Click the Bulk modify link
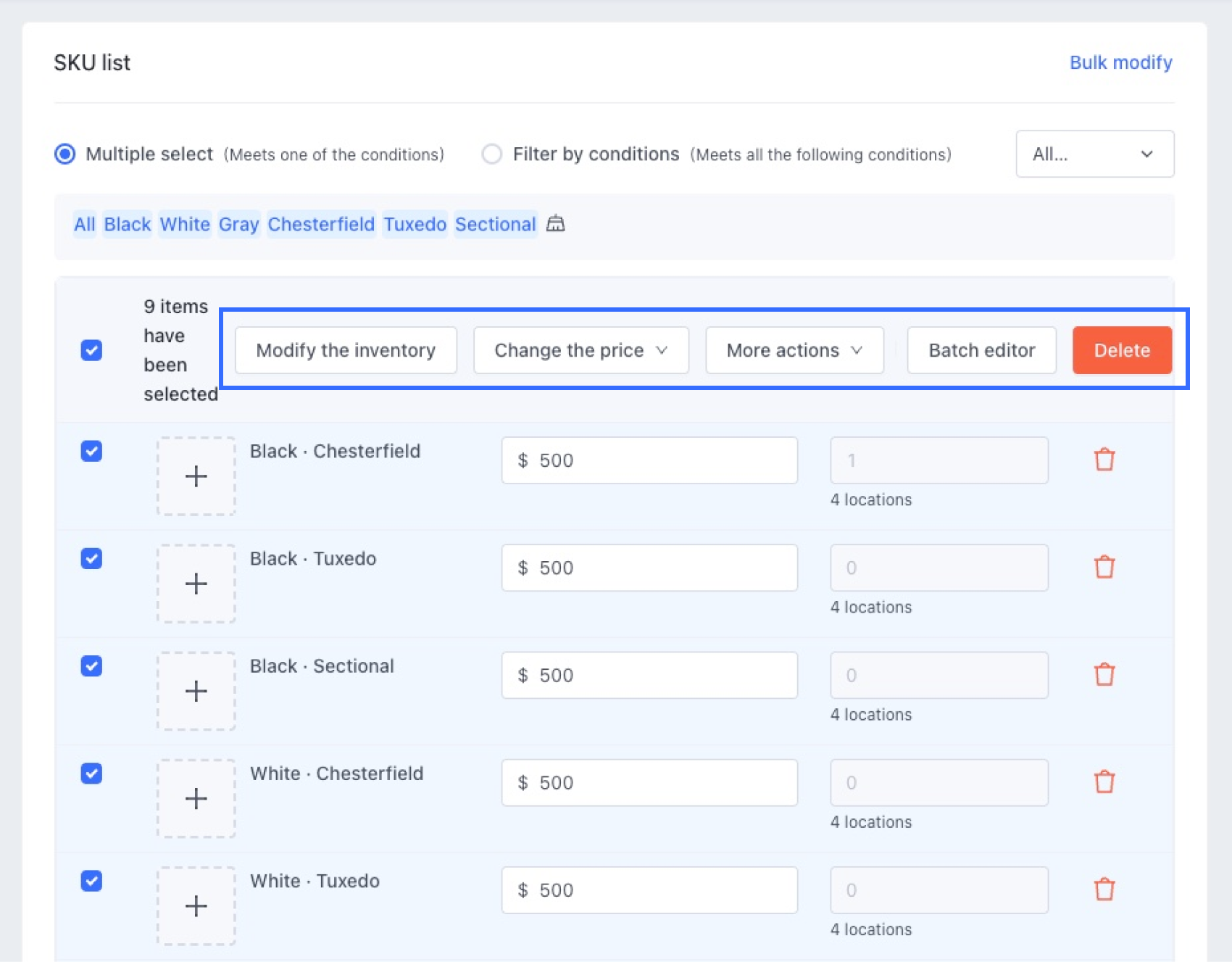This screenshot has height=962, width=1232. (1120, 62)
